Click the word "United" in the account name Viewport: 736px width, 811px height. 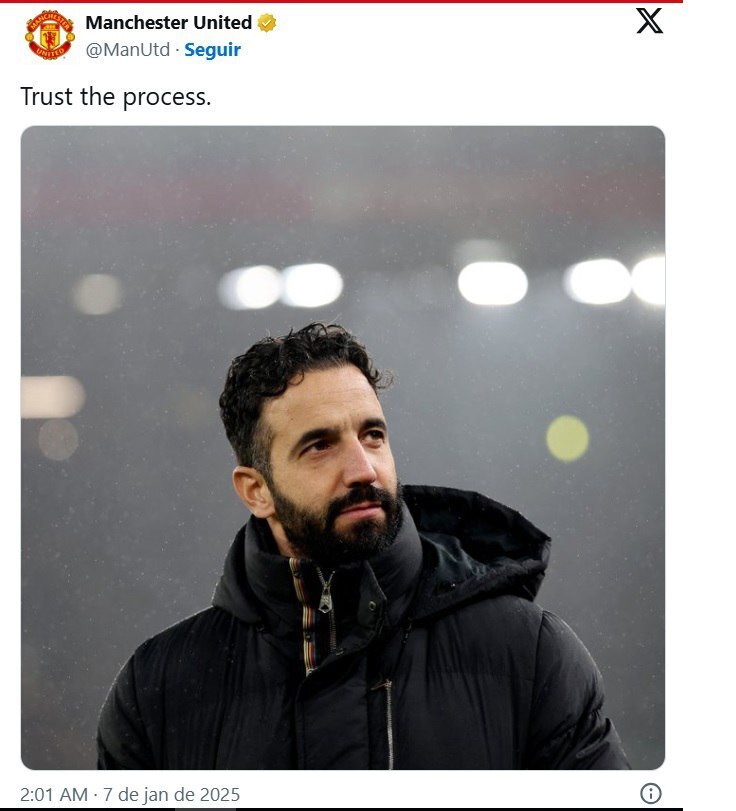pyautogui.click(x=225, y=23)
